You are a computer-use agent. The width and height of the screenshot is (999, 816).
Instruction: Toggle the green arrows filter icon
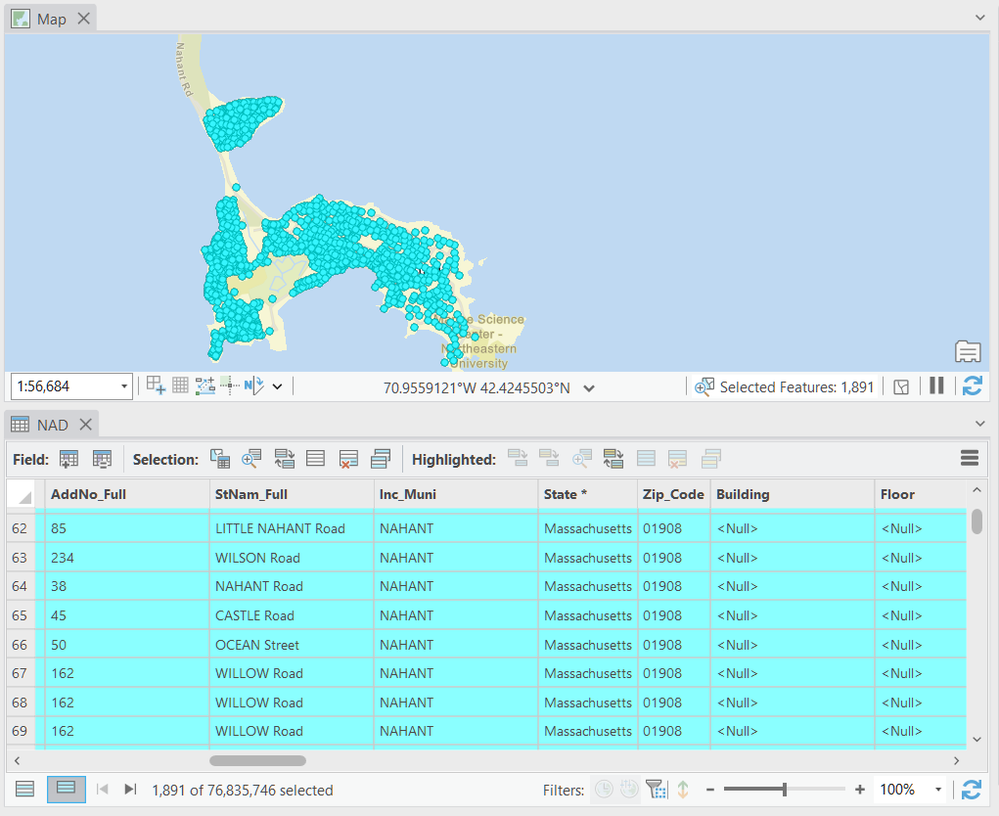click(683, 790)
